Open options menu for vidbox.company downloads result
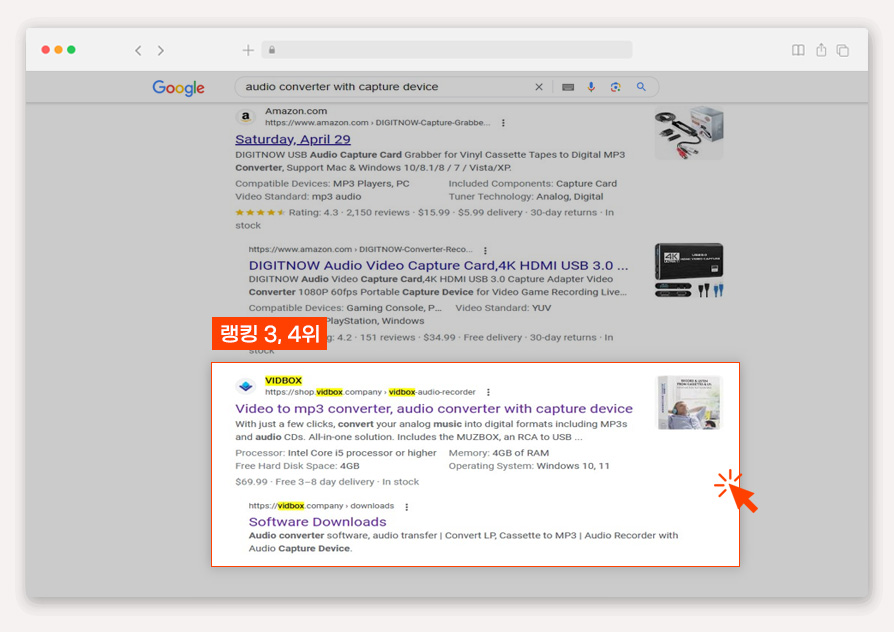Viewport: 894px width, 632px height. 407,507
